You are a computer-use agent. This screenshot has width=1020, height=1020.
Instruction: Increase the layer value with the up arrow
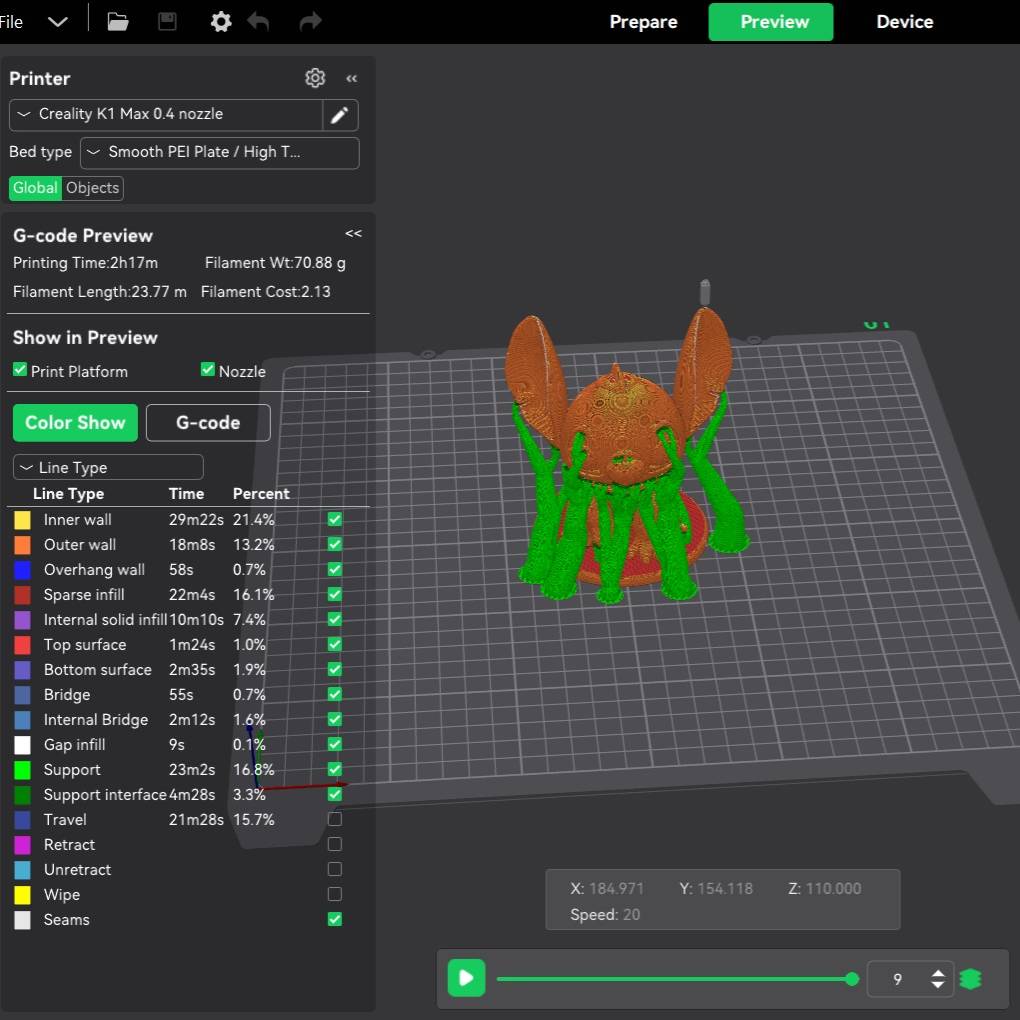(938, 973)
